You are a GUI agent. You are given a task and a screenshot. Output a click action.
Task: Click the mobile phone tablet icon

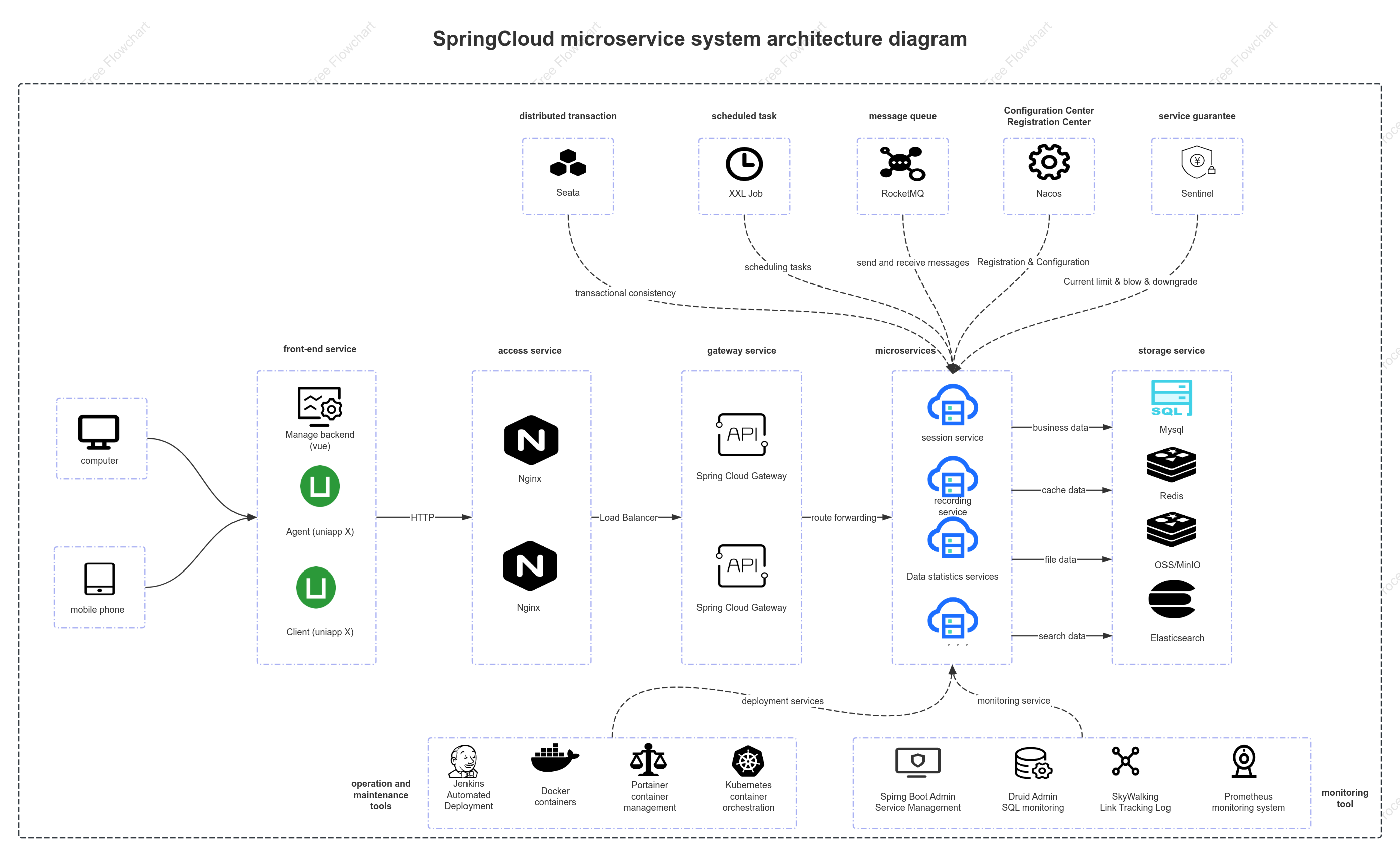pos(99,579)
